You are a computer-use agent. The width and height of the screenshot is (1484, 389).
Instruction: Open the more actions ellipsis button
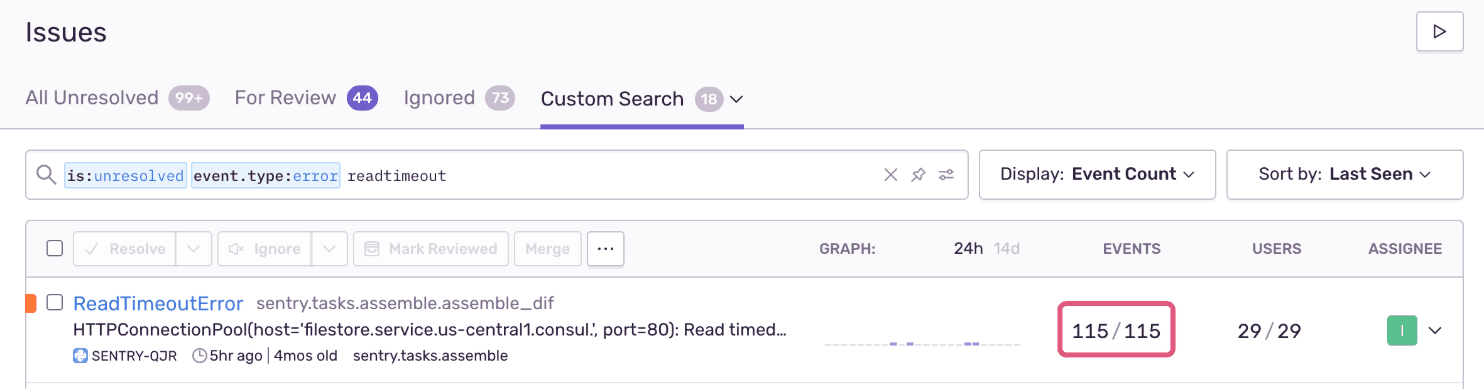click(606, 249)
